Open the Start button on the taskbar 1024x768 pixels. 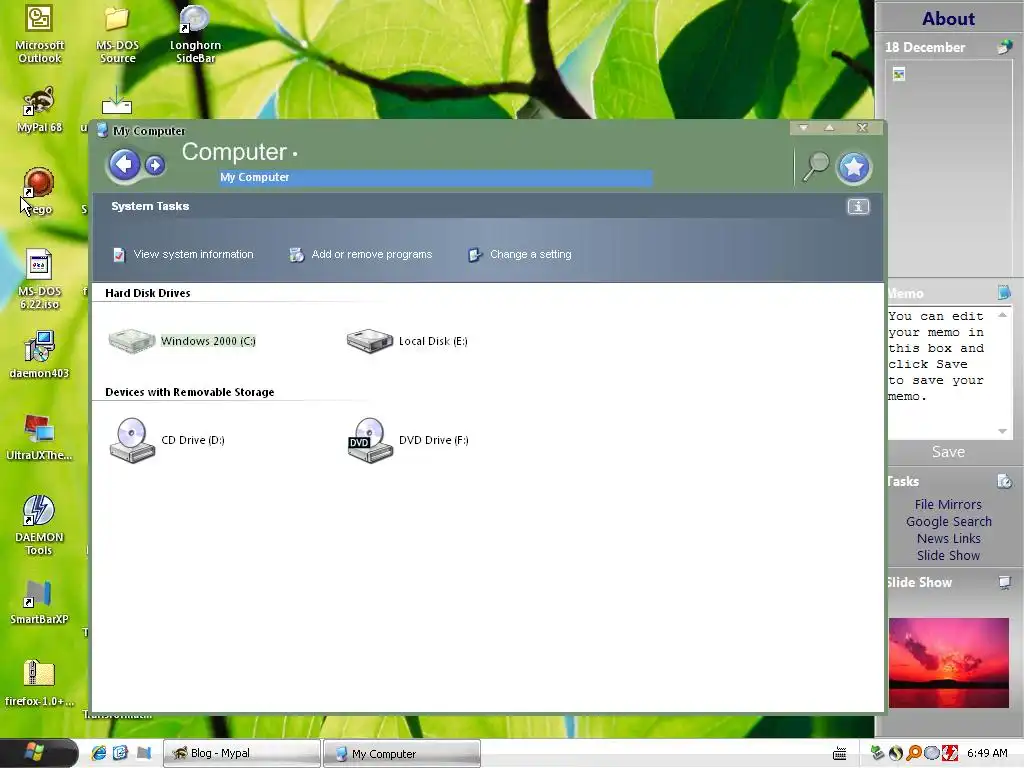(x=39, y=752)
